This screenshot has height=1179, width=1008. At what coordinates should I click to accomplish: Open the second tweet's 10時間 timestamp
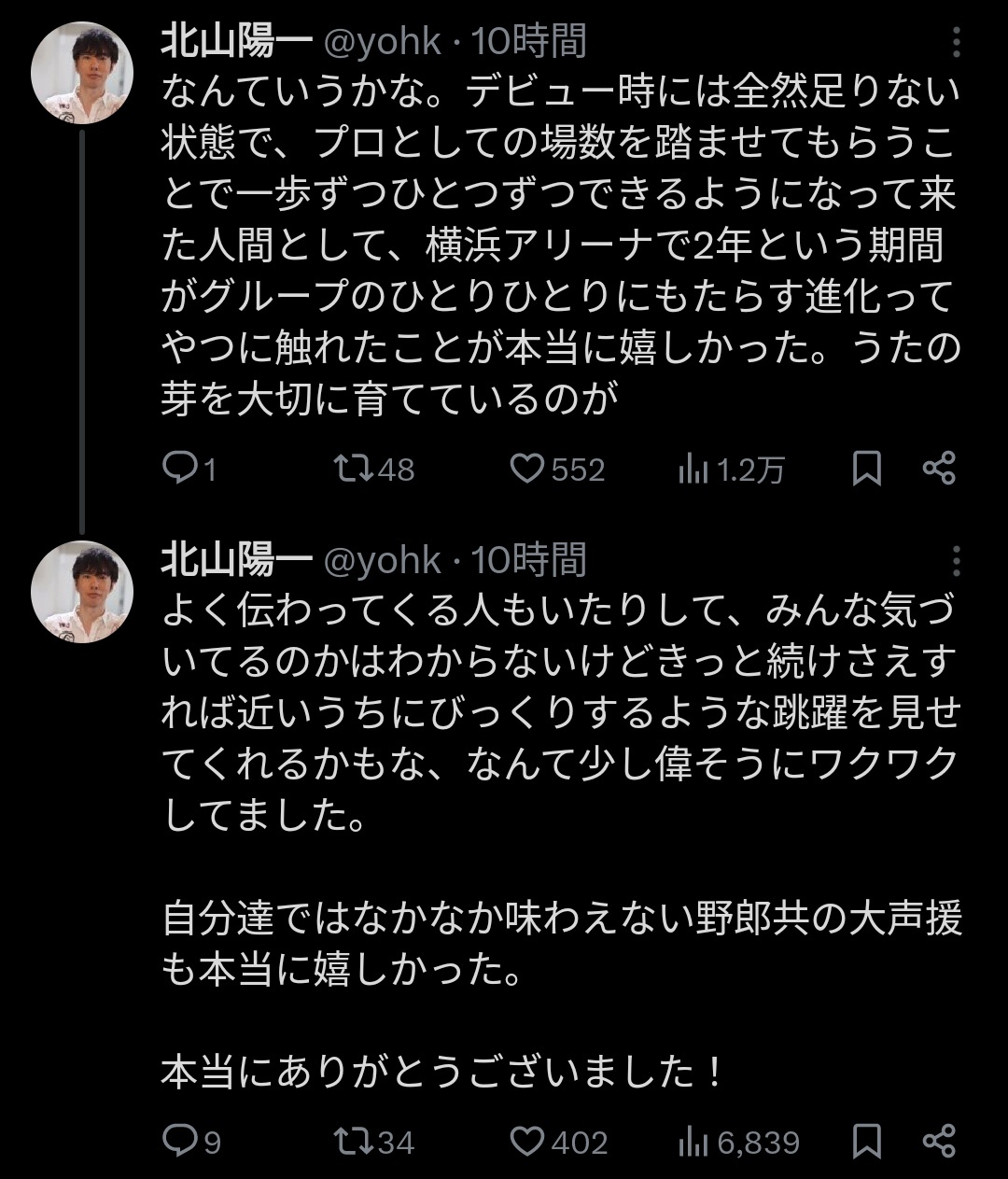click(x=529, y=561)
